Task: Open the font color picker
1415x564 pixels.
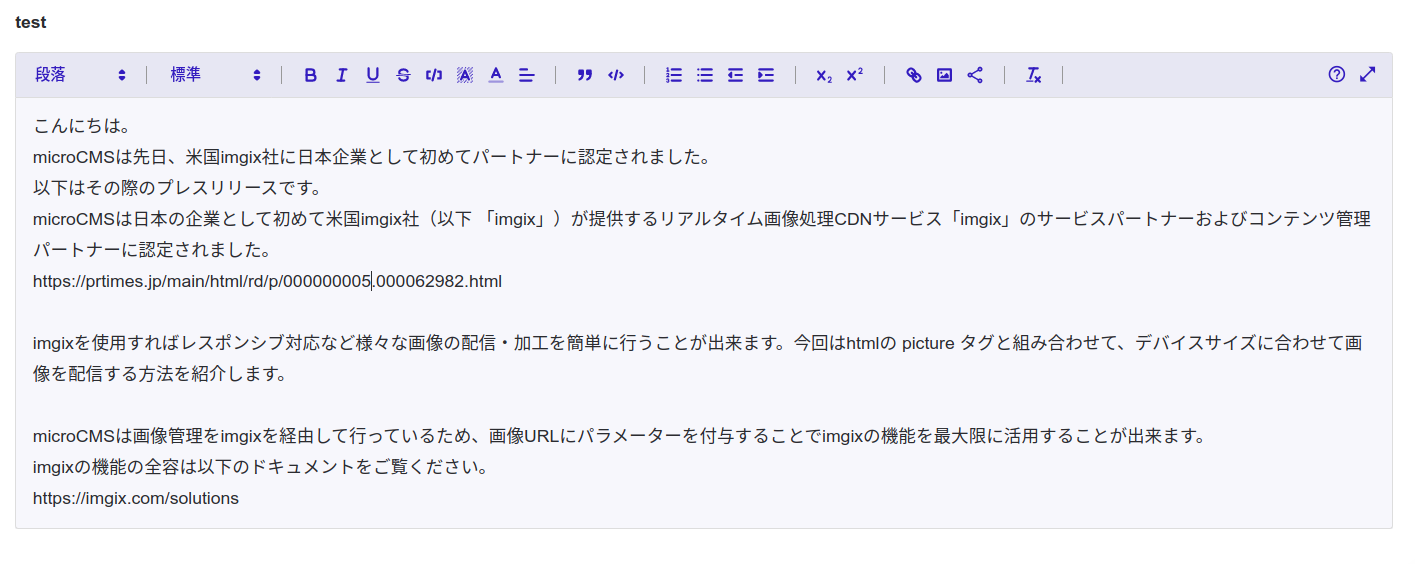Action: [x=496, y=75]
